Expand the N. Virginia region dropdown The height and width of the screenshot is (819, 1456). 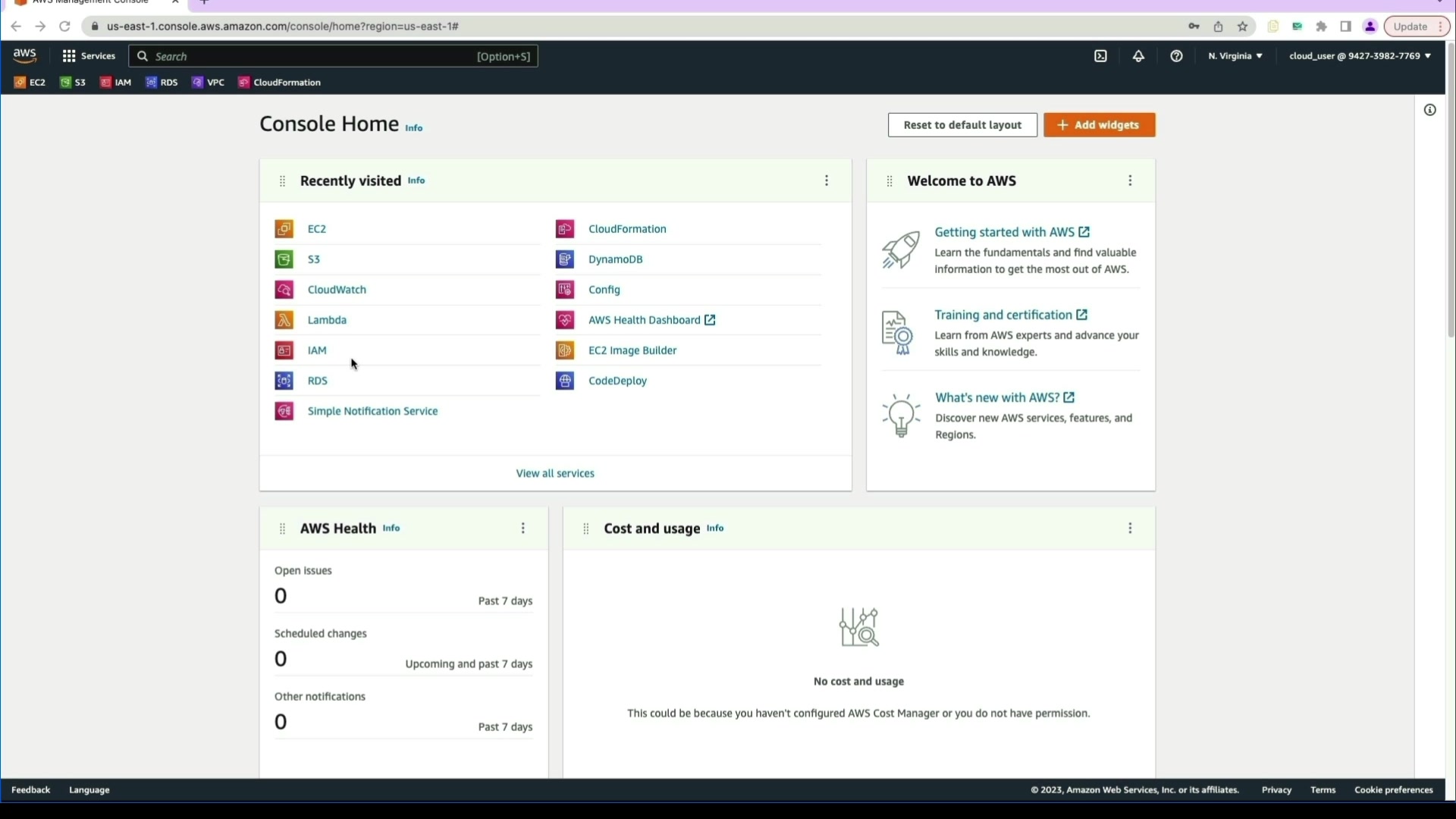1235,56
